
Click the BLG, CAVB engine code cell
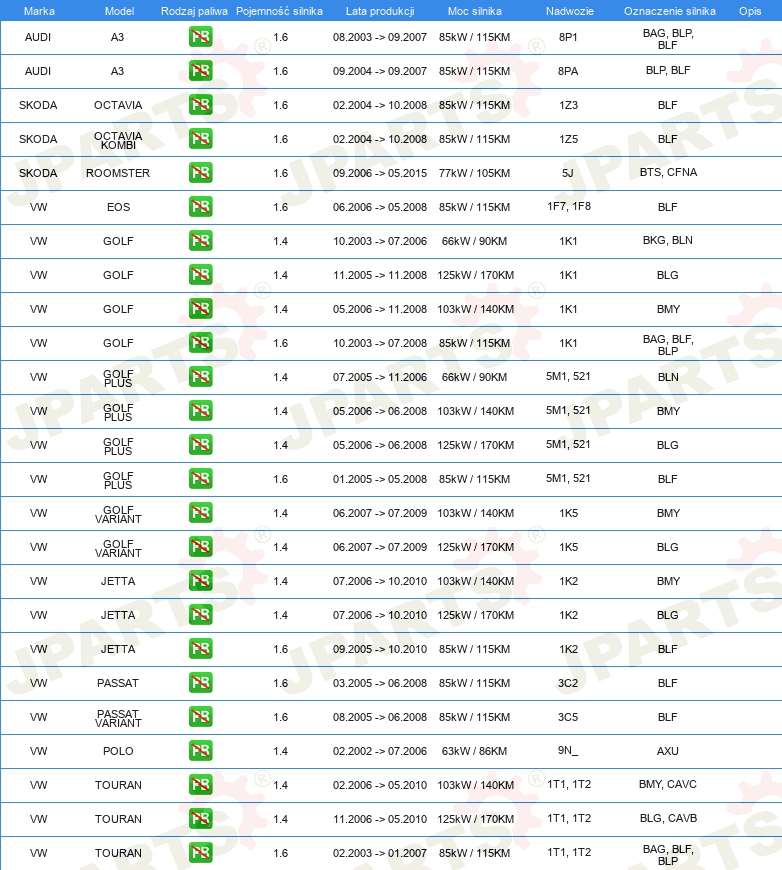[668, 818]
